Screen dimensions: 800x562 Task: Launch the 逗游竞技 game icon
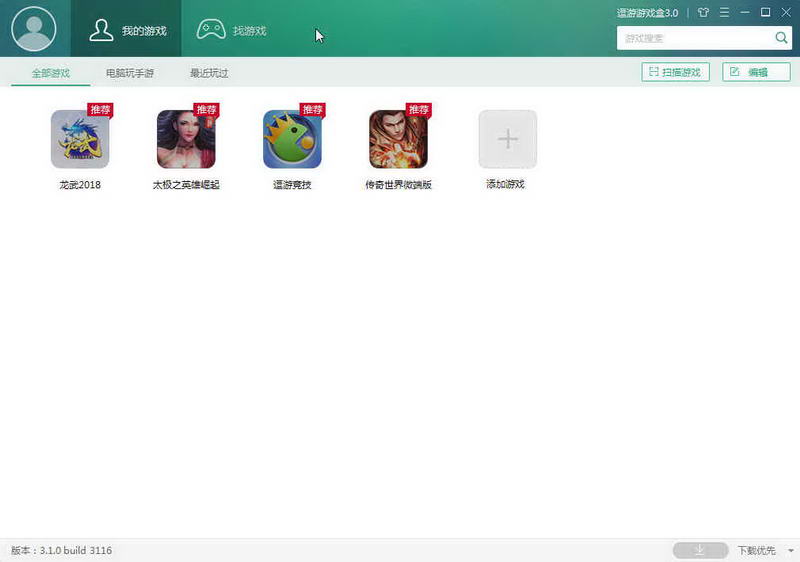292,139
